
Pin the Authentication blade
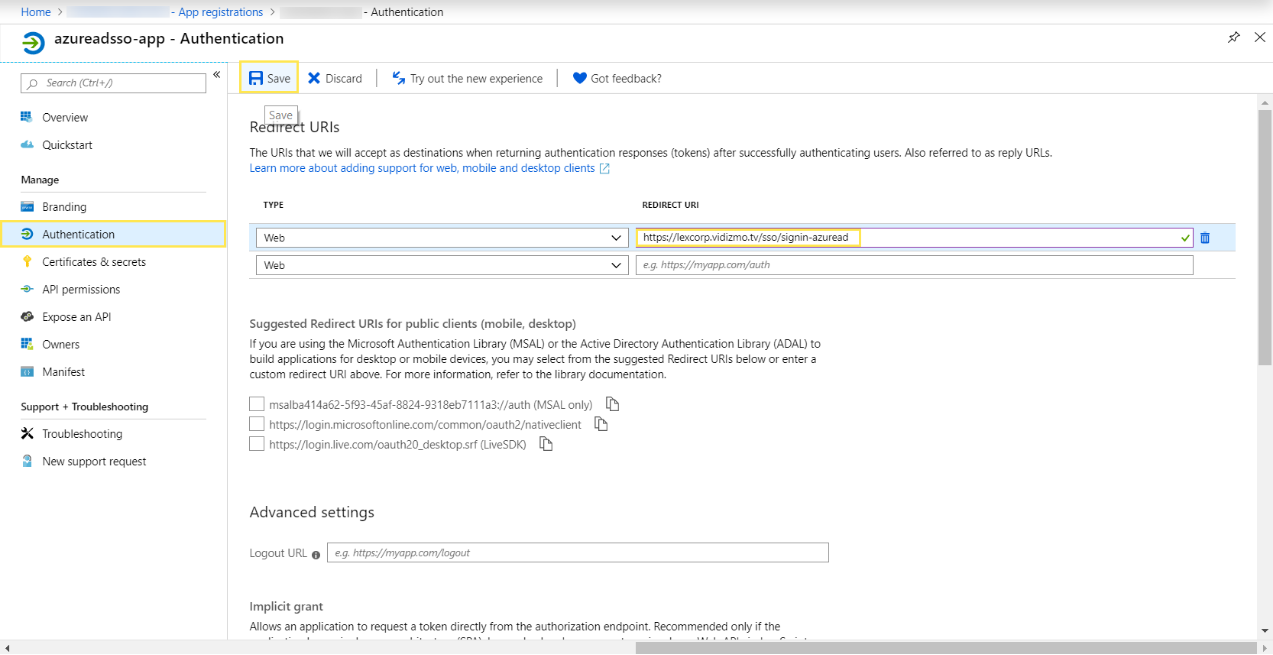tap(1234, 38)
